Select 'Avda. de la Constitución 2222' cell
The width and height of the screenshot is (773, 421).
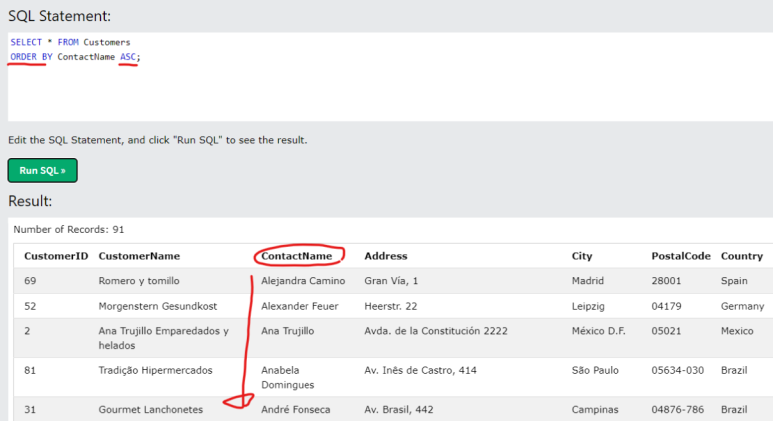point(436,331)
